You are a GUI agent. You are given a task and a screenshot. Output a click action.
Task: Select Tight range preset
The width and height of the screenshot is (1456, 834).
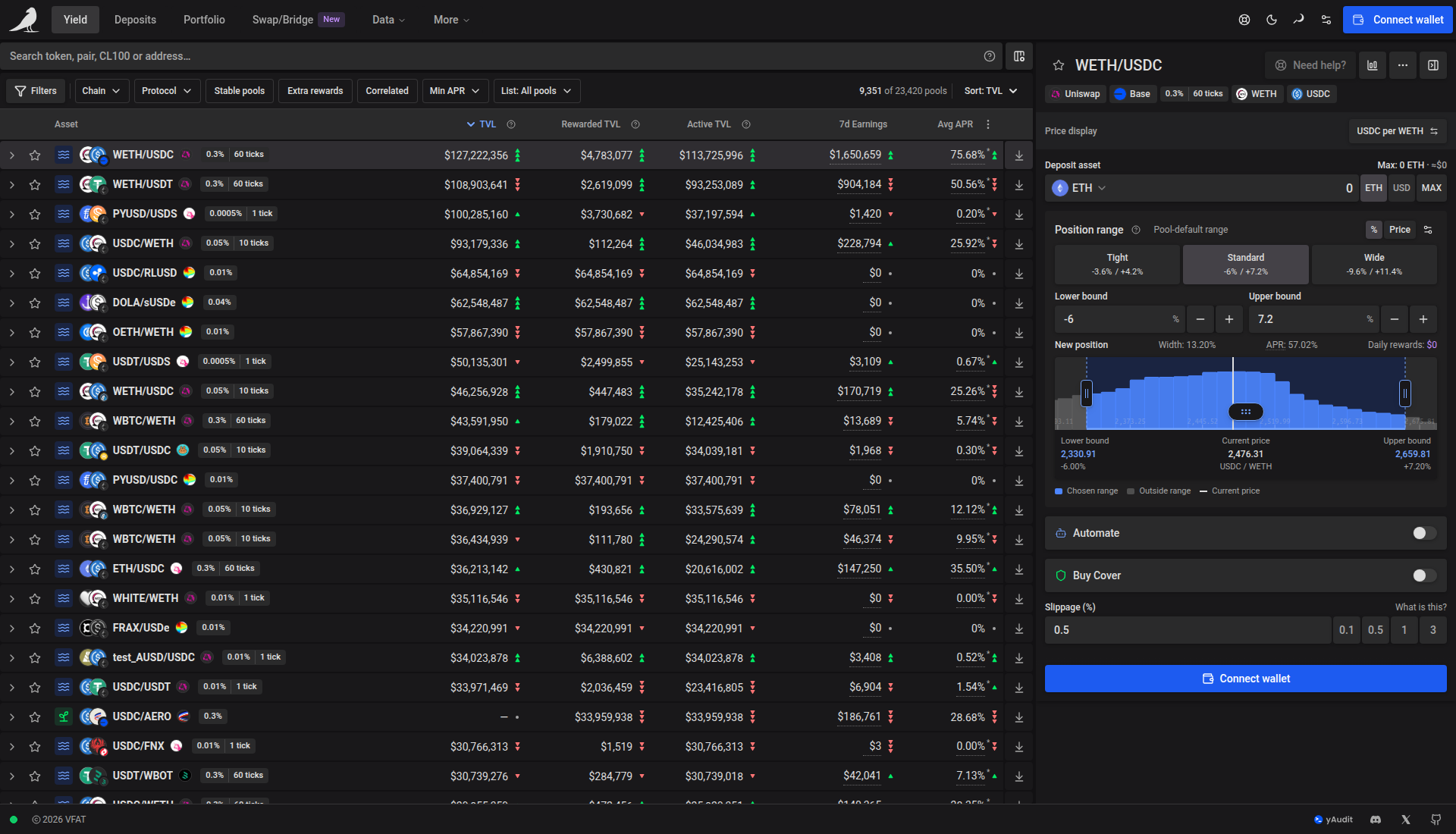tap(1117, 265)
